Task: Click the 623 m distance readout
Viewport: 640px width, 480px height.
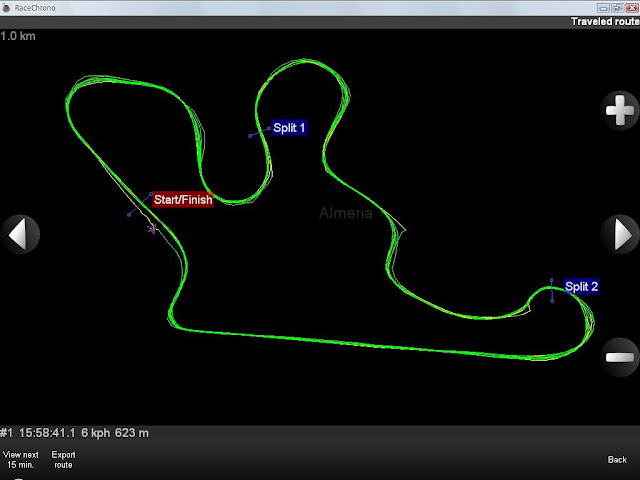Action: click(x=131, y=433)
